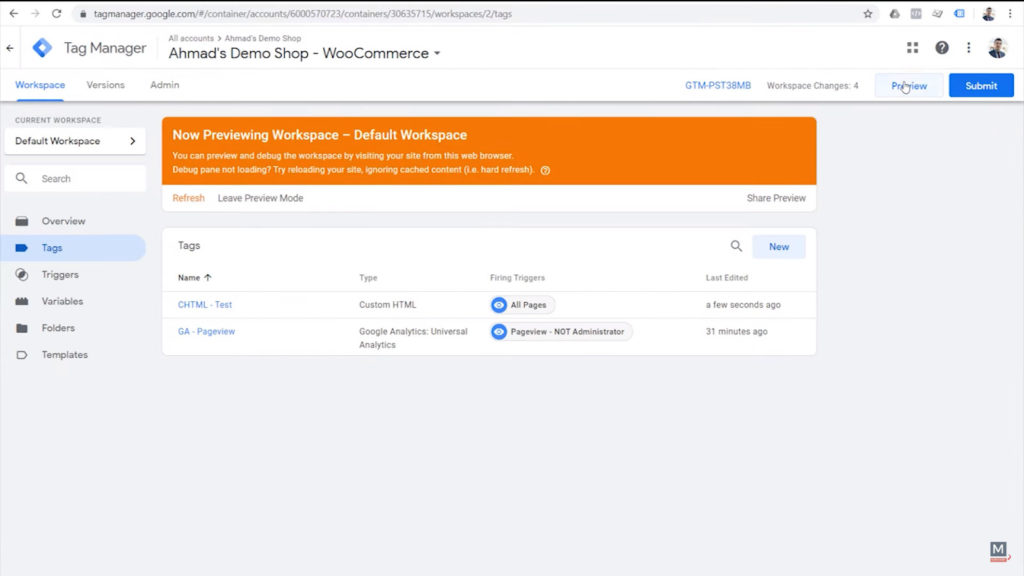Click the help icon in orange preview banner
Viewport: 1024px width, 576px height.
point(545,171)
